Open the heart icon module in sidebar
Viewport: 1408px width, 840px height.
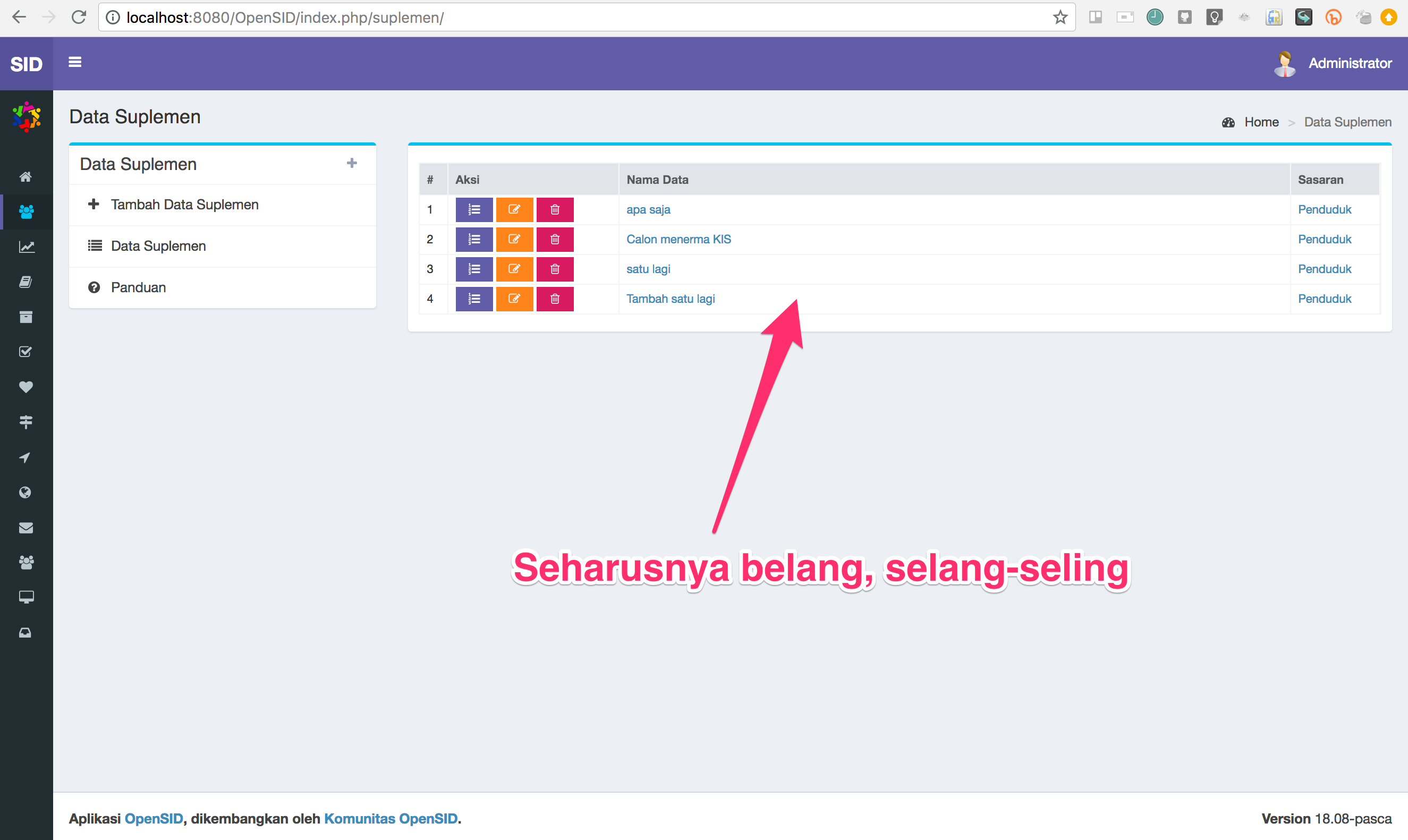click(26, 387)
